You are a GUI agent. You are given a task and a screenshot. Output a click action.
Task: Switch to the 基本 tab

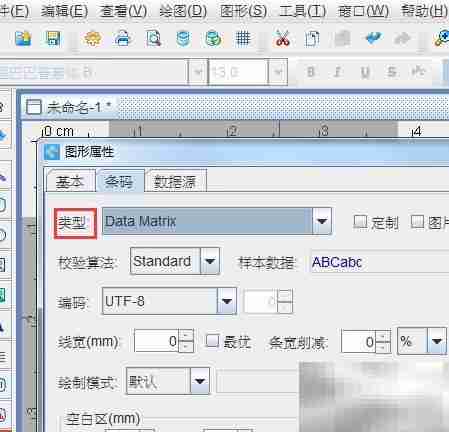click(70, 182)
